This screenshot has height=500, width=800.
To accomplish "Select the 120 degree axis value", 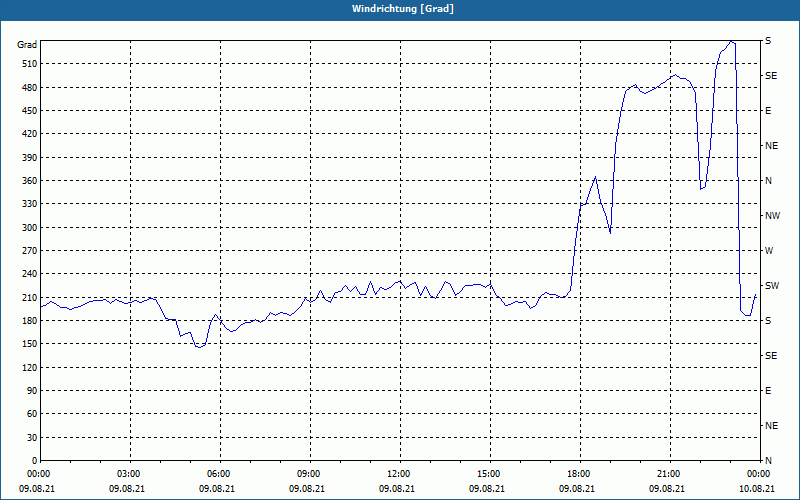I will point(30,367).
